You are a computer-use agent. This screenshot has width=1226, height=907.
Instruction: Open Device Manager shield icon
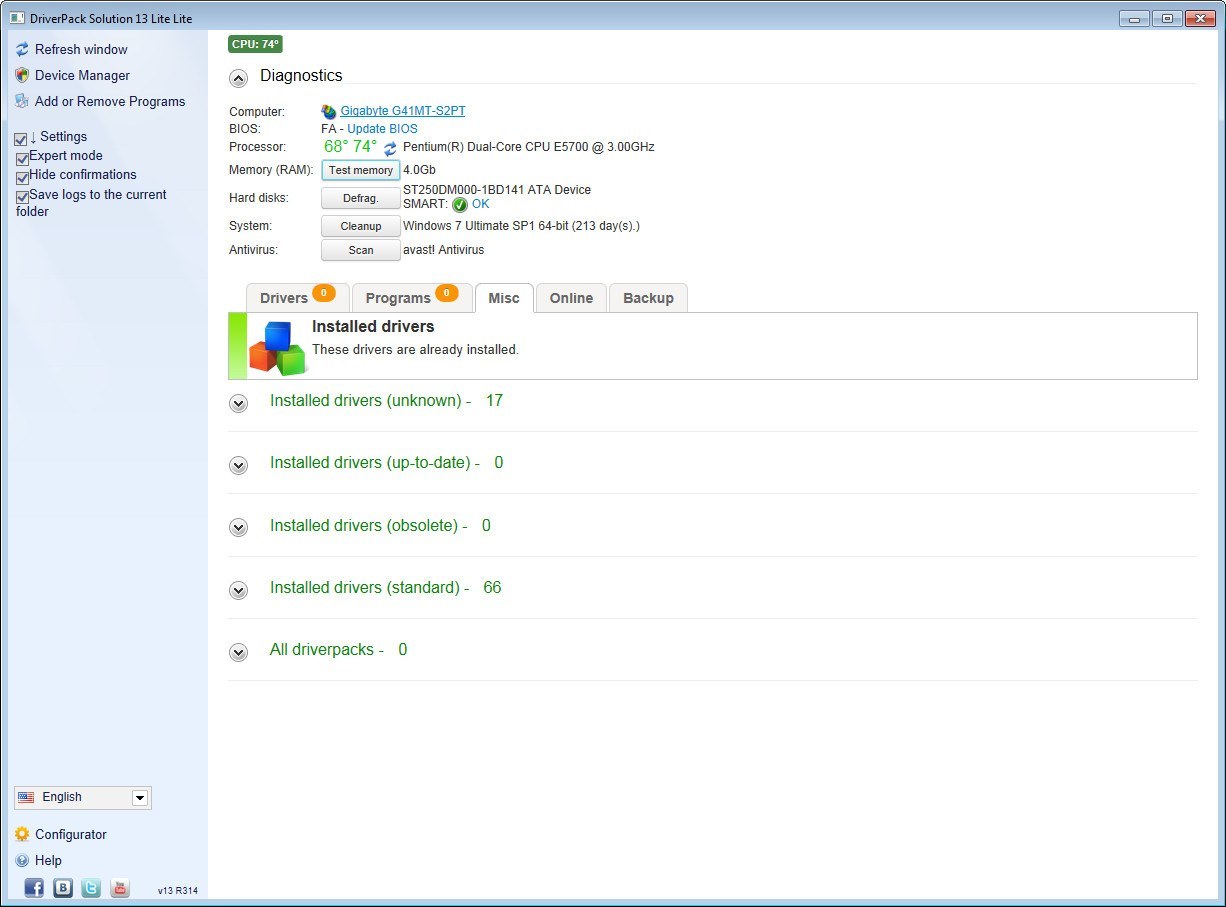pos(22,75)
